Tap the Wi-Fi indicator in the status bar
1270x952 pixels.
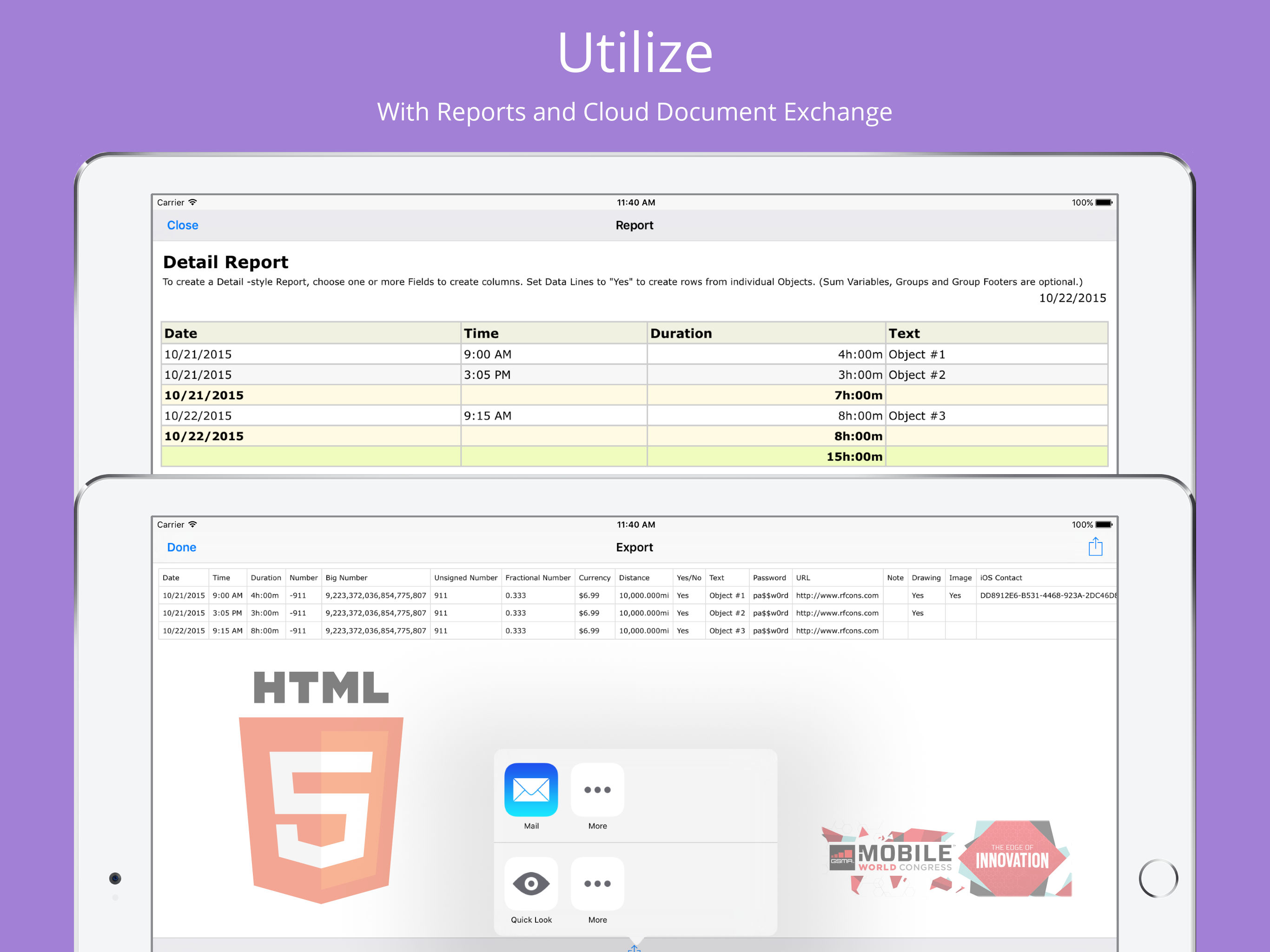pyautogui.click(x=193, y=202)
